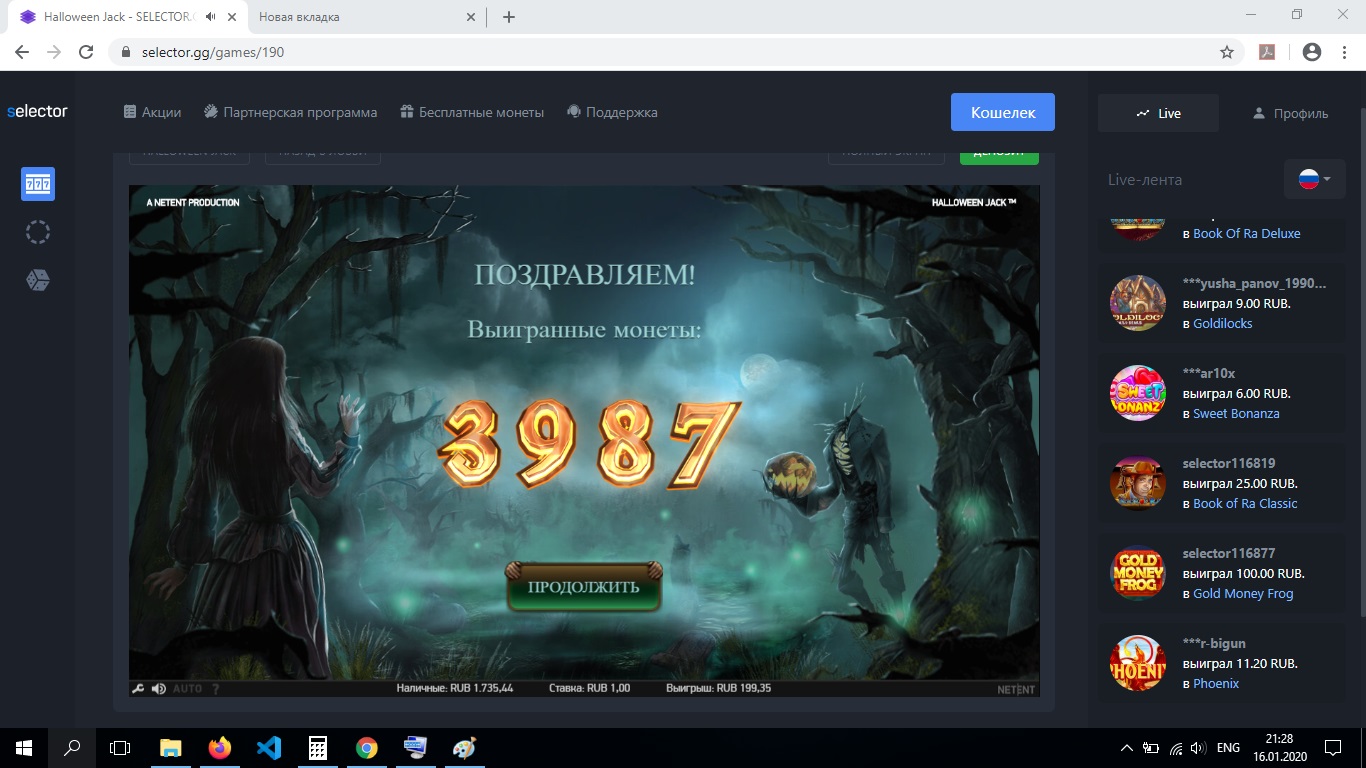Select the dashed circle sidebar icon

coord(38,232)
